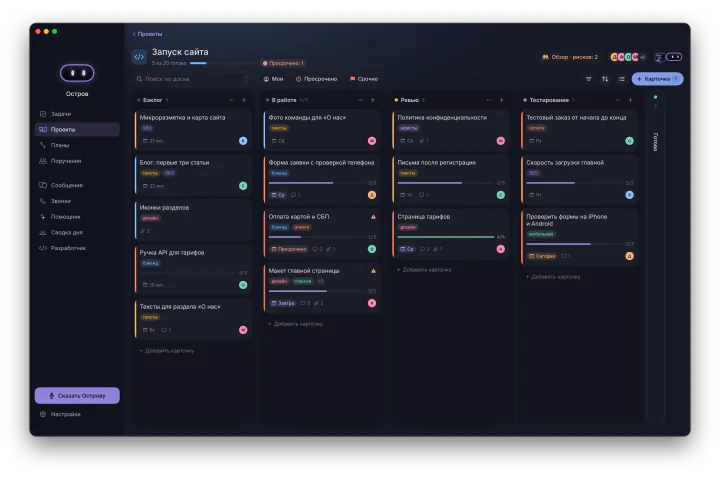The width and height of the screenshot is (720, 479).
Task: Click warning icon on Макет главной страницы
Action: coord(373,271)
